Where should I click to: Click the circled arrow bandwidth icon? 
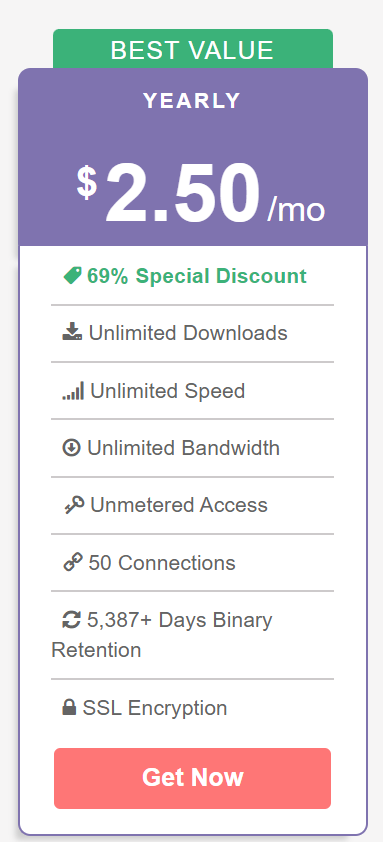(71, 447)
